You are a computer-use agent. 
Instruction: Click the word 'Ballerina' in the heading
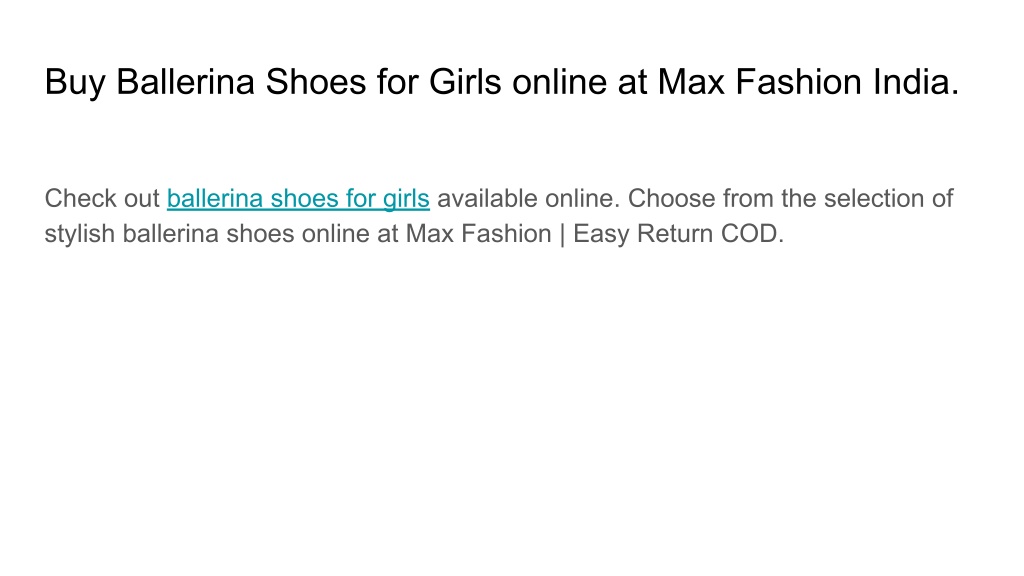pos(185,82)
